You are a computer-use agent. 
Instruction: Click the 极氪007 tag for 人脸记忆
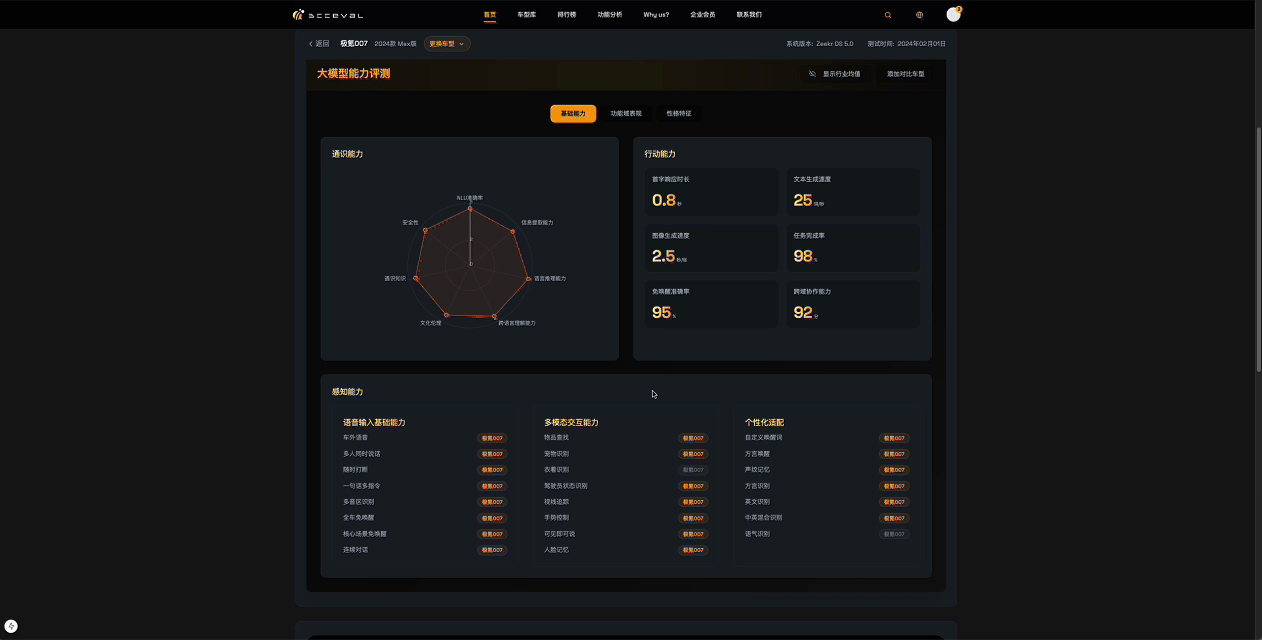pos(693,550)
